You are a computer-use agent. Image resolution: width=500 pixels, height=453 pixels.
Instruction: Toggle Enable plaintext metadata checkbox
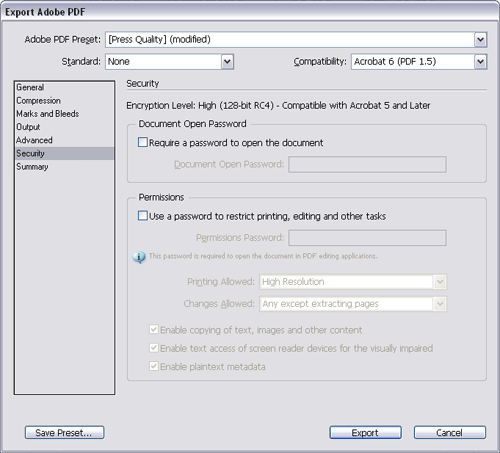pyautogui.click(x=154, y=366)
